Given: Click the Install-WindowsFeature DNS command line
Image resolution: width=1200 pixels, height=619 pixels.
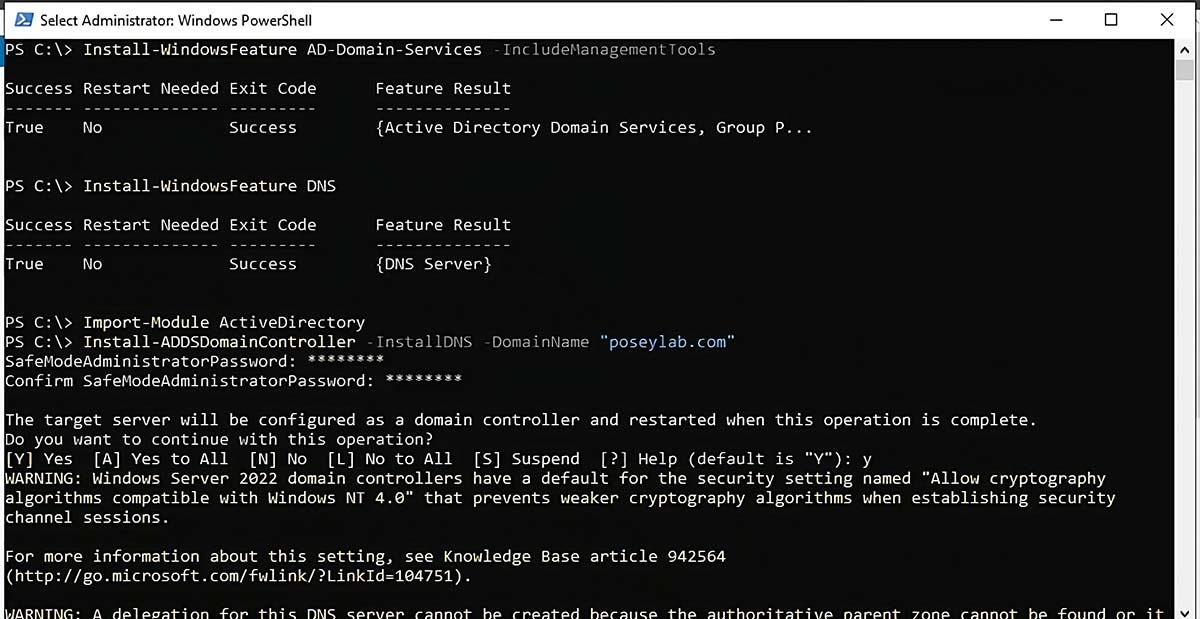Looking at the screenshot, I should [210, 185].
